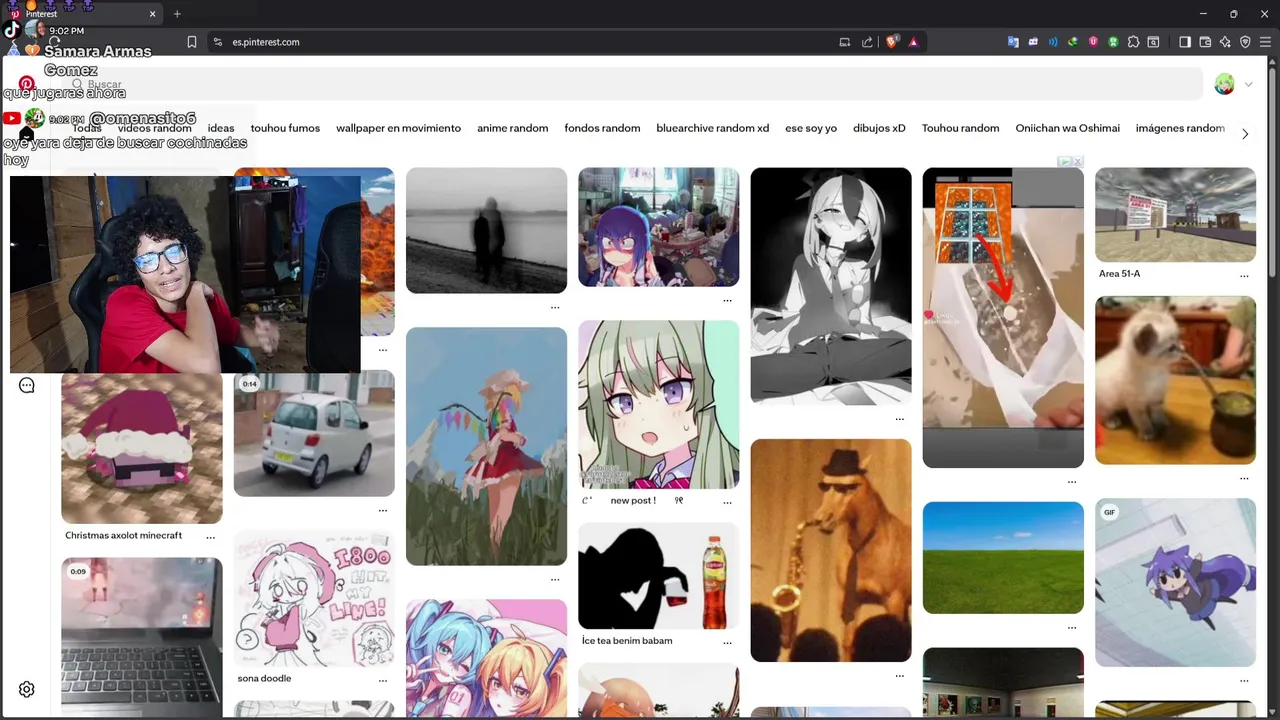Open Pinterest settings gear in sidebar

point(27,689)
